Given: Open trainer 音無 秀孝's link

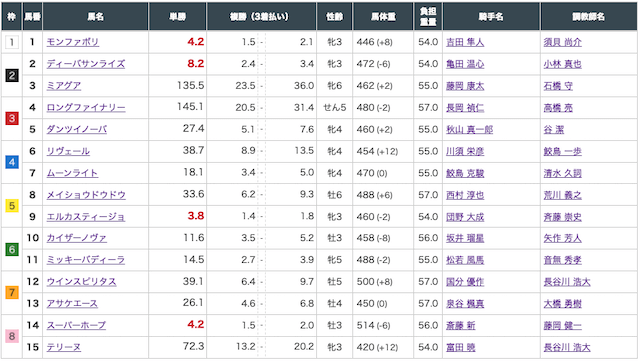Looking at the screenshot, I should pyautogui.click(x=562, y=260).
